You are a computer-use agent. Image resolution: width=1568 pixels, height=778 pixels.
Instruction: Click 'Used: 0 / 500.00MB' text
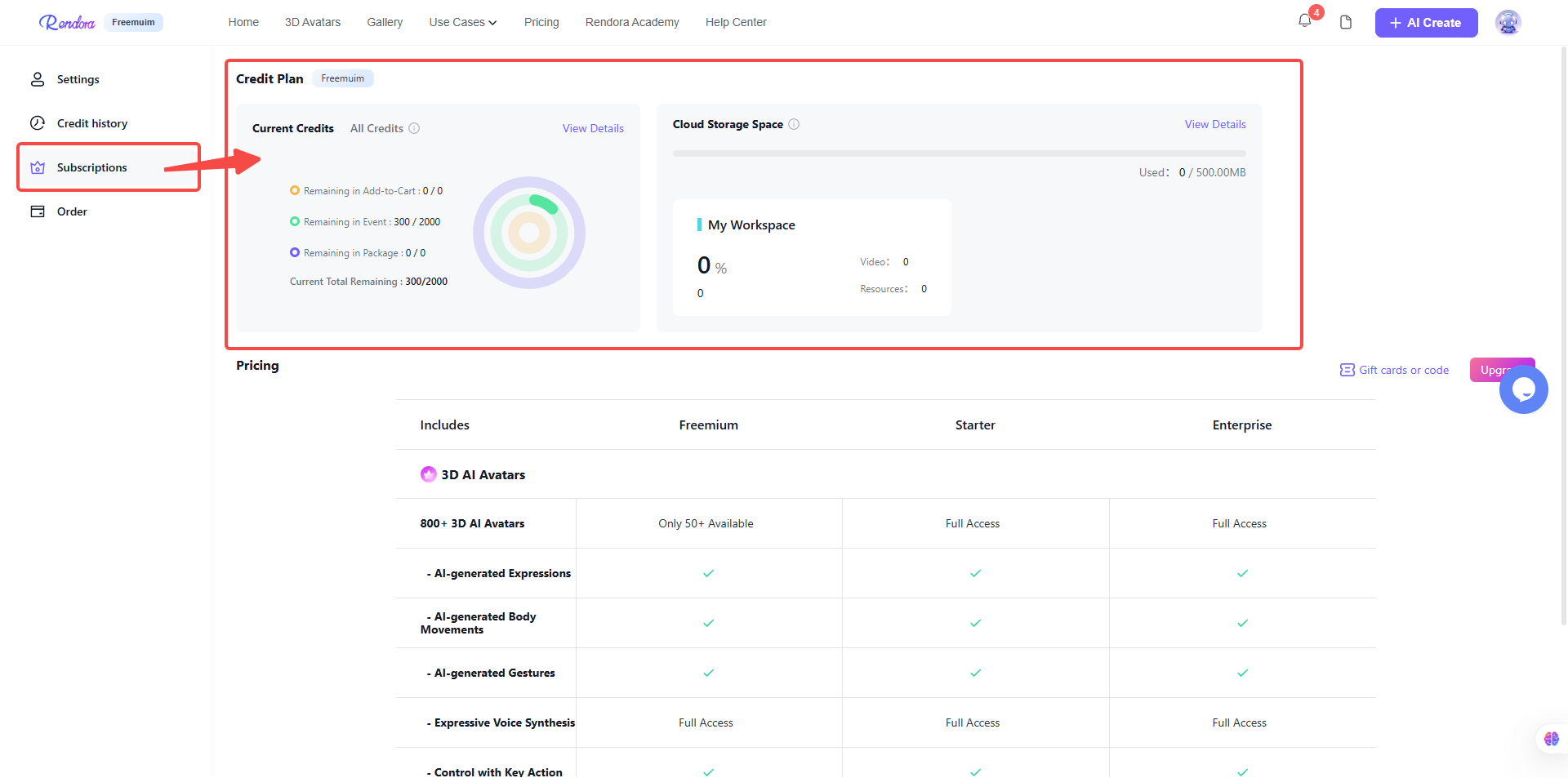[x=1192, y=172]
